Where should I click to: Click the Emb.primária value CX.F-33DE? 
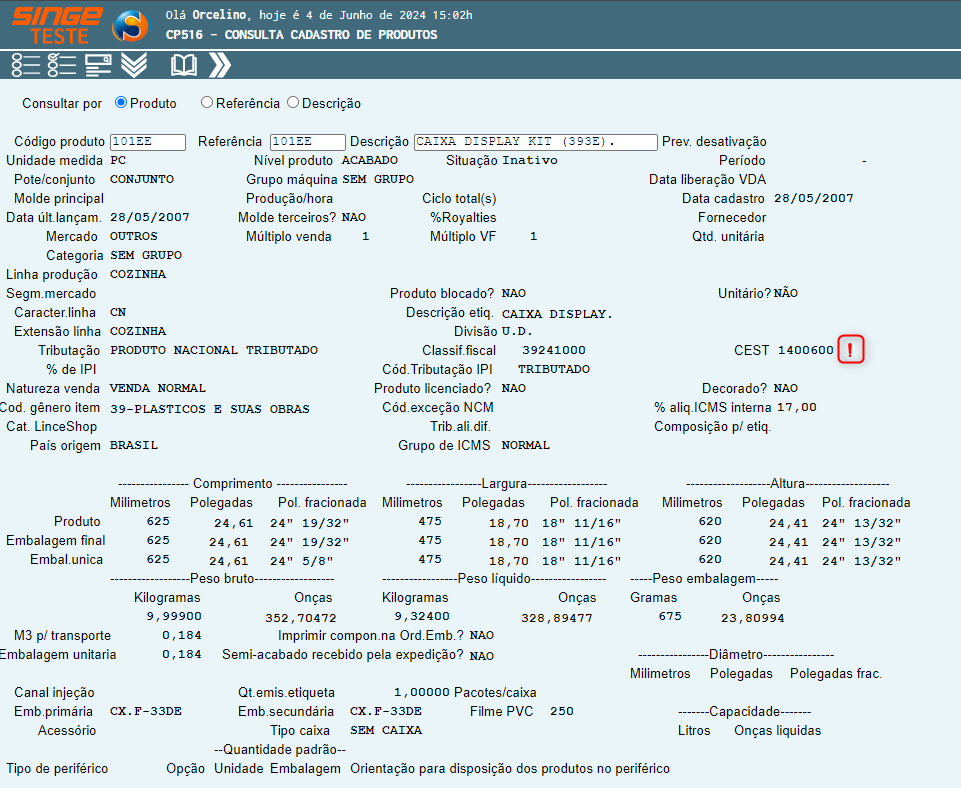[146, 711]
